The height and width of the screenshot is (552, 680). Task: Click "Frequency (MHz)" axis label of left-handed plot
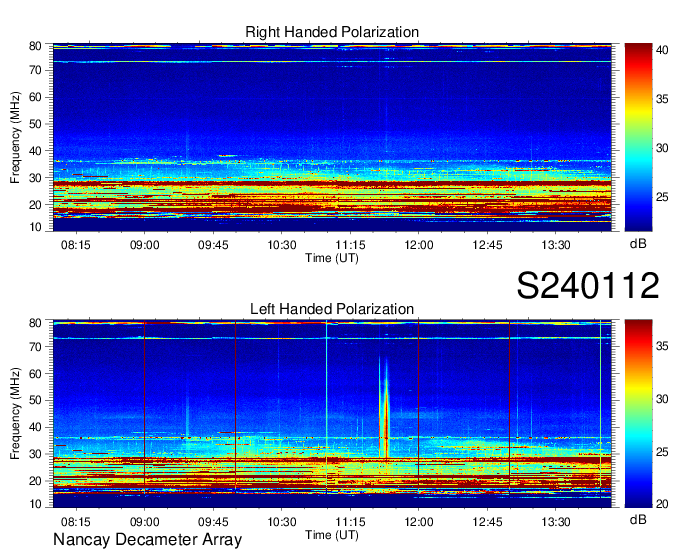click(15, 414)
